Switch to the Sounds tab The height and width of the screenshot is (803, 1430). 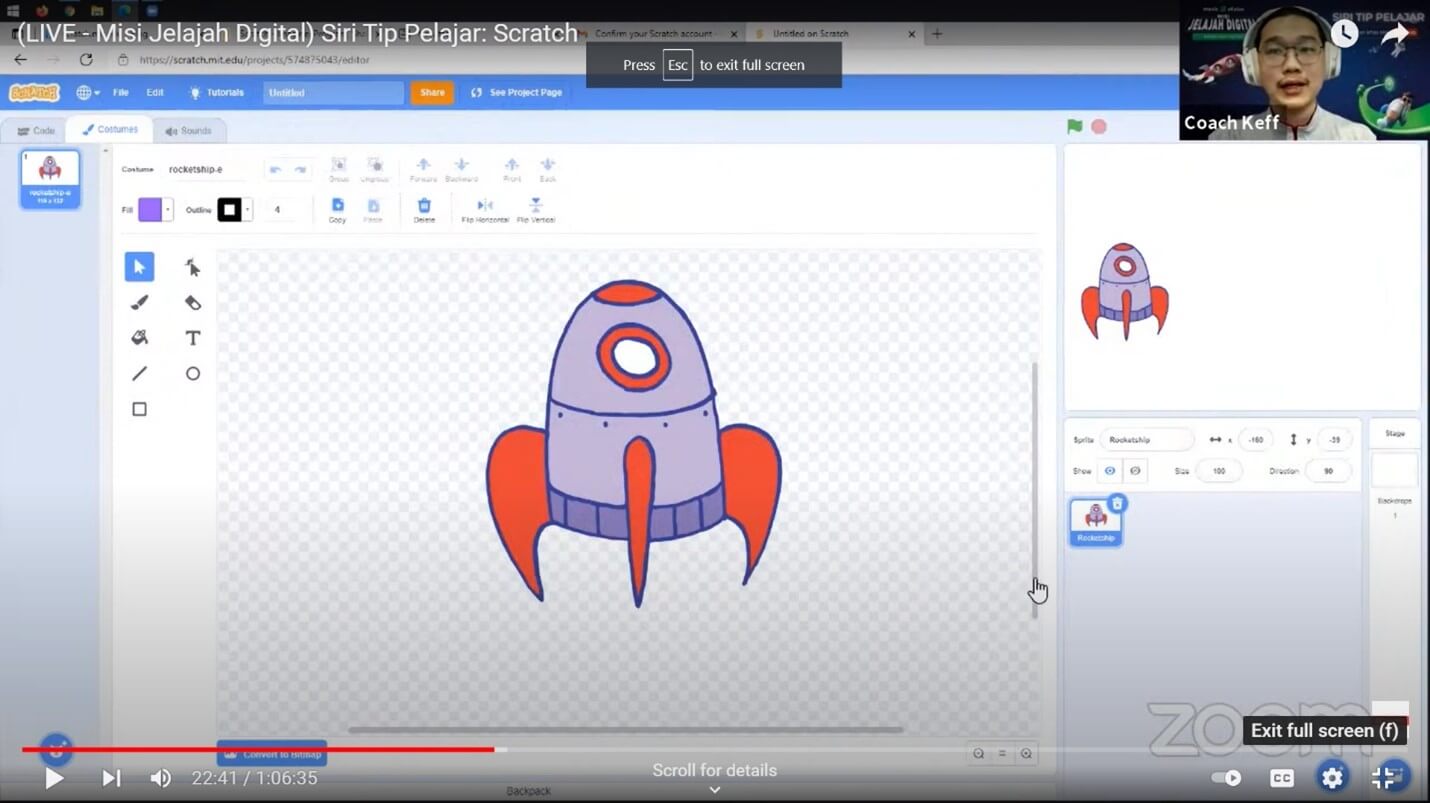pos(189,131)
